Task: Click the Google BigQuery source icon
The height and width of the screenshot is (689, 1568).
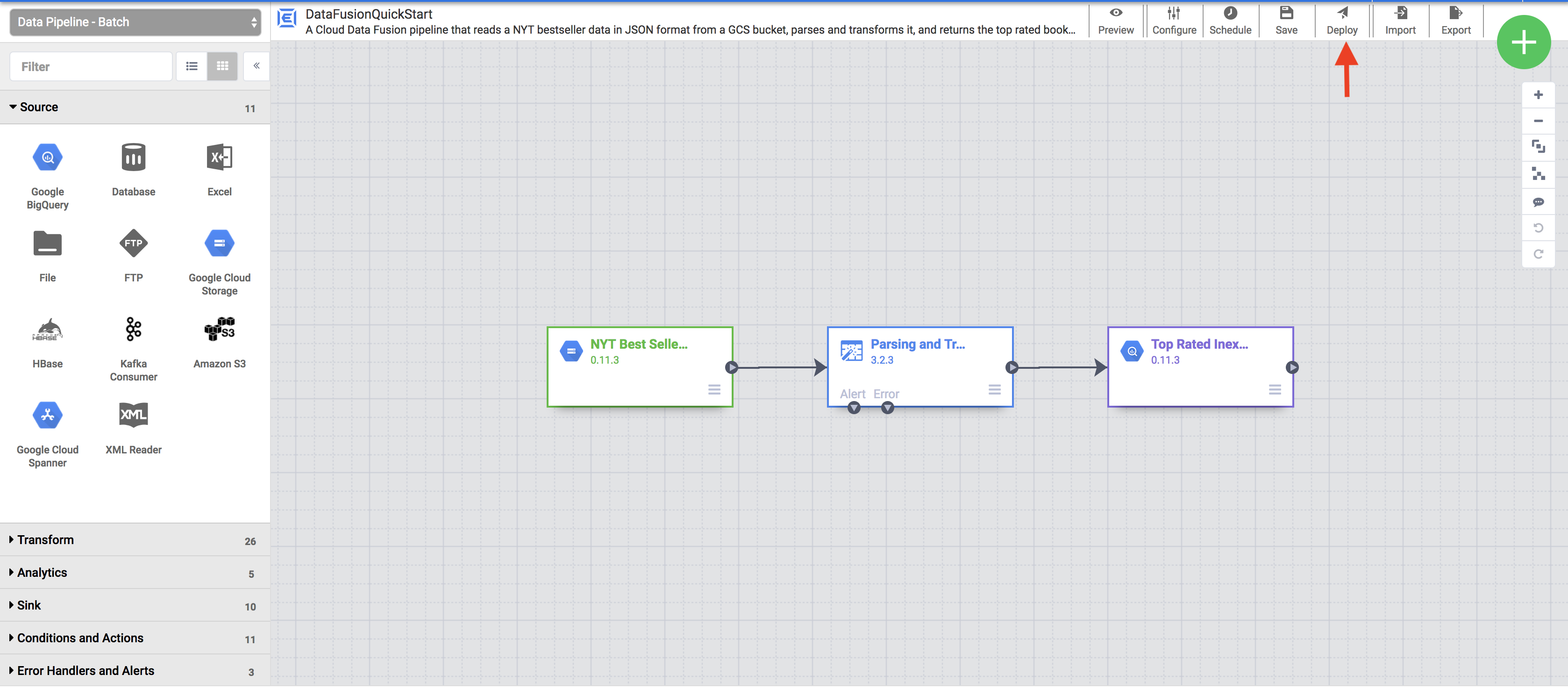Action: [x=47, y=157]
